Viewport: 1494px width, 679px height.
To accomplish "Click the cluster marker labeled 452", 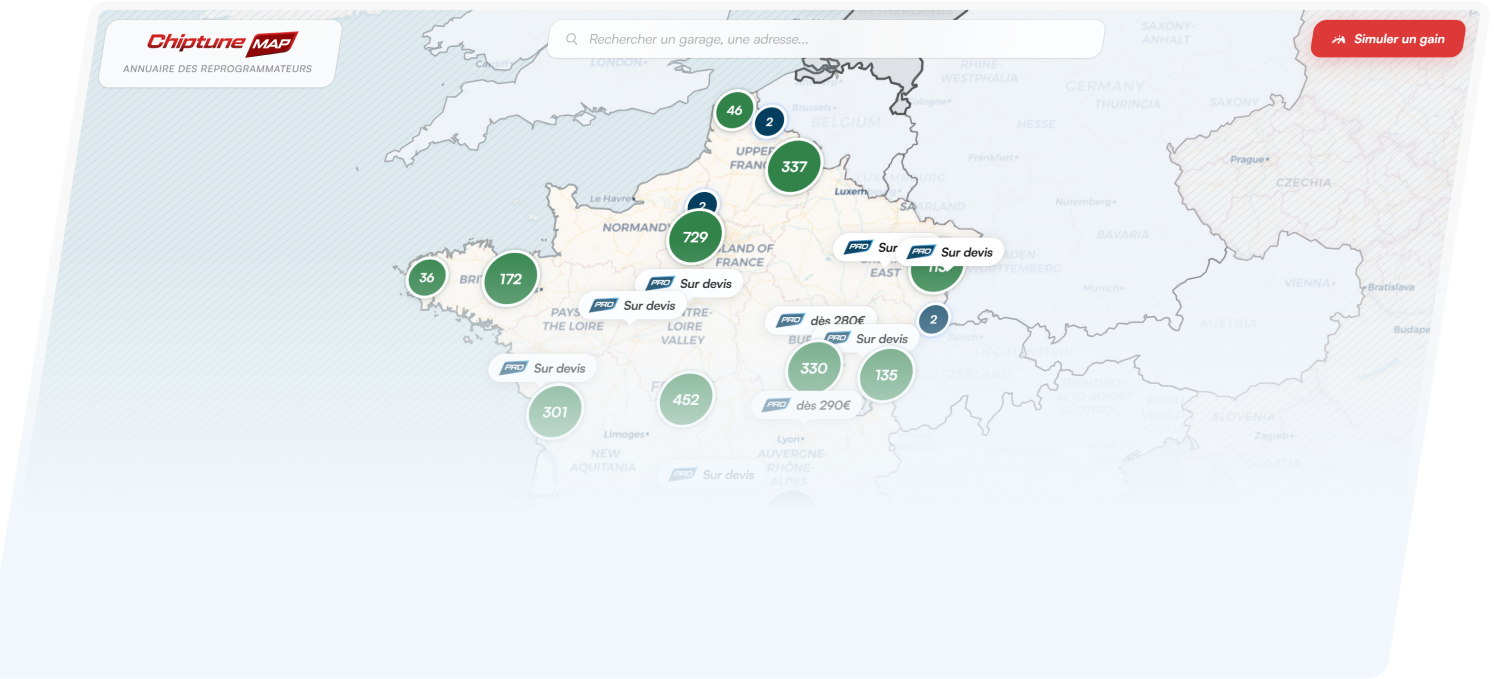I will click(x=686, y=400).
